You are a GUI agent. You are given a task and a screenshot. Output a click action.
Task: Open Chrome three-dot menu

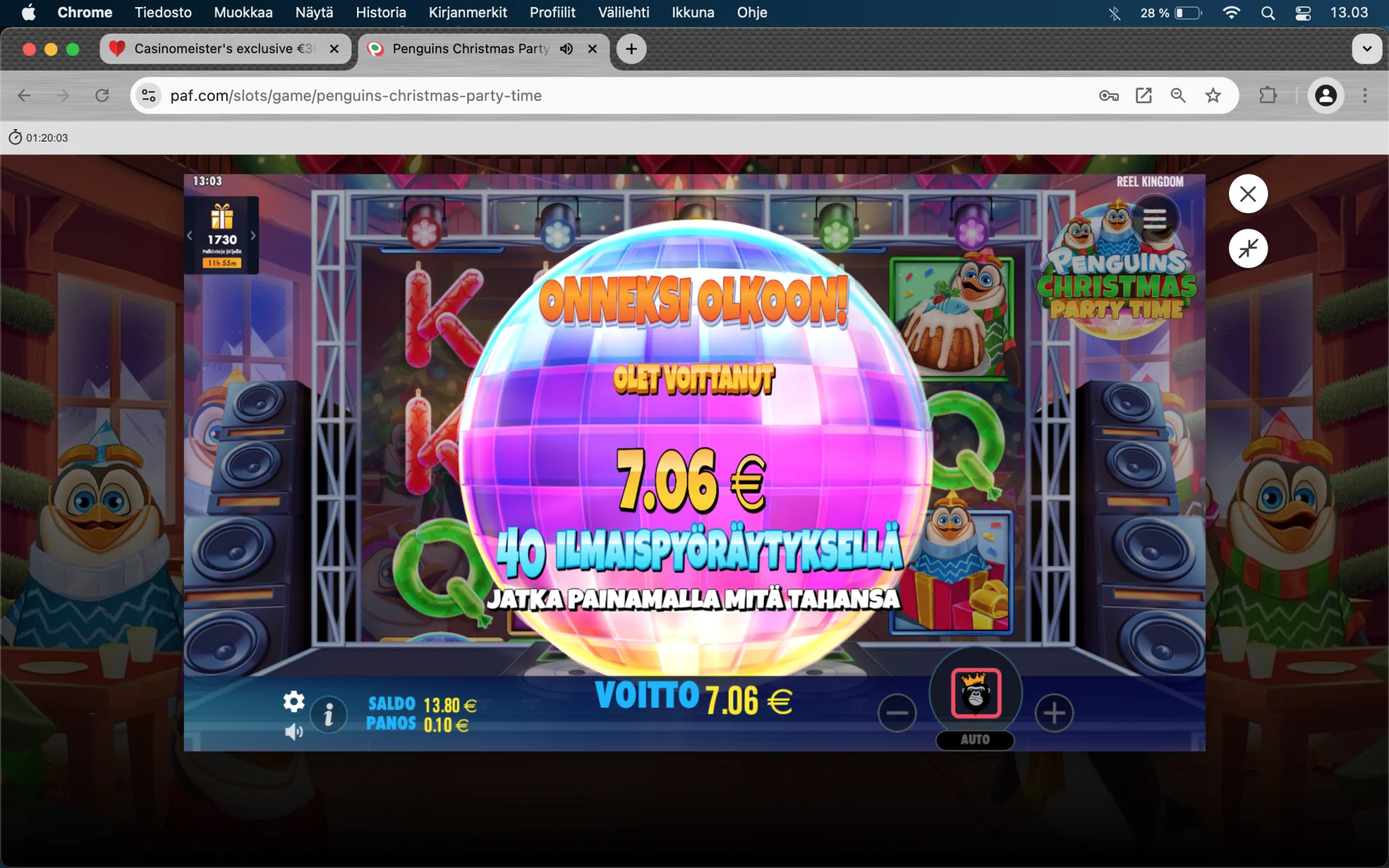pyautogui.click(x=1365, y=95)
